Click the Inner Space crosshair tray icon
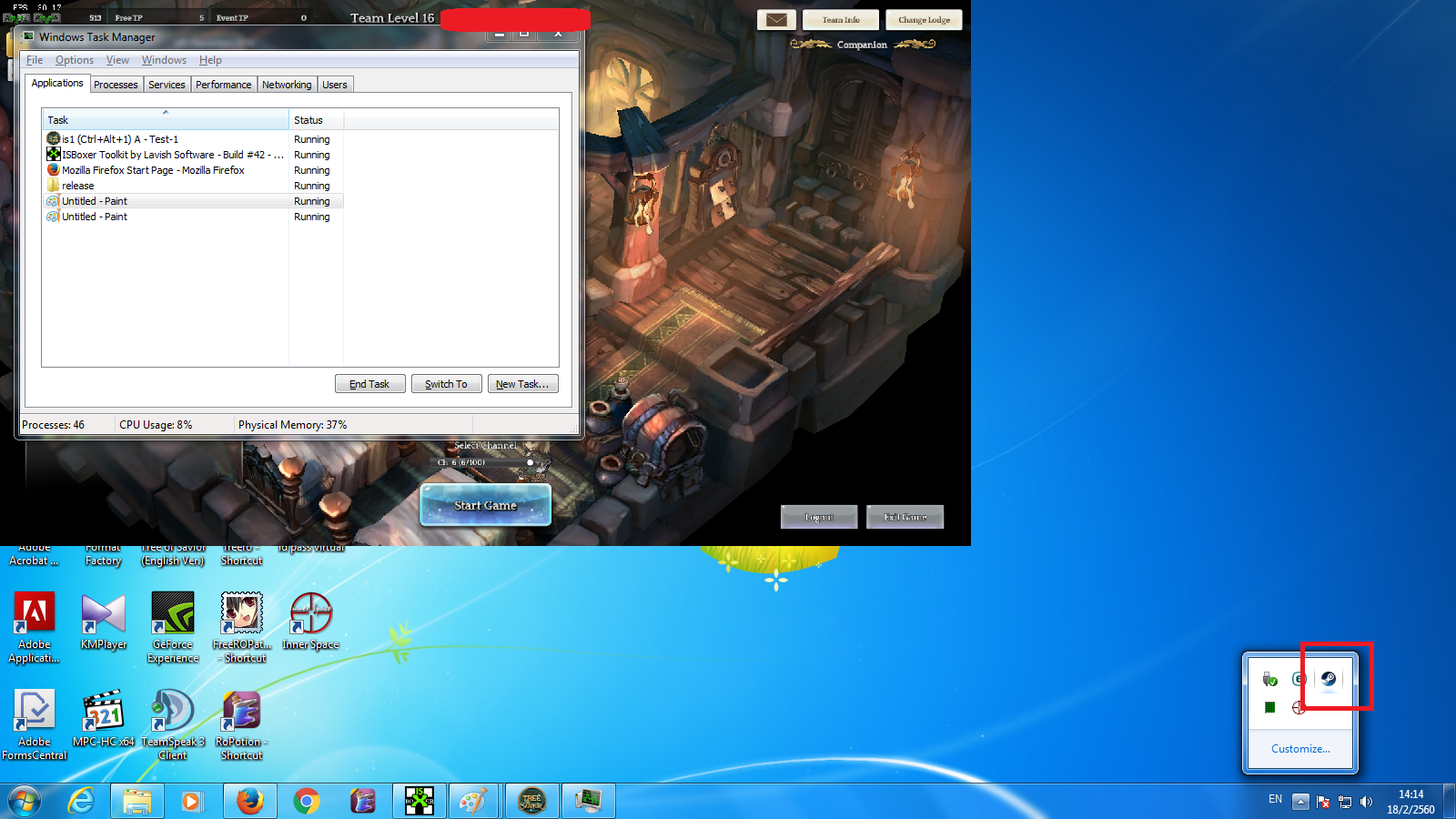Image resolution: width=1456 pixels, height=819 pixels. coord(1299,707)
